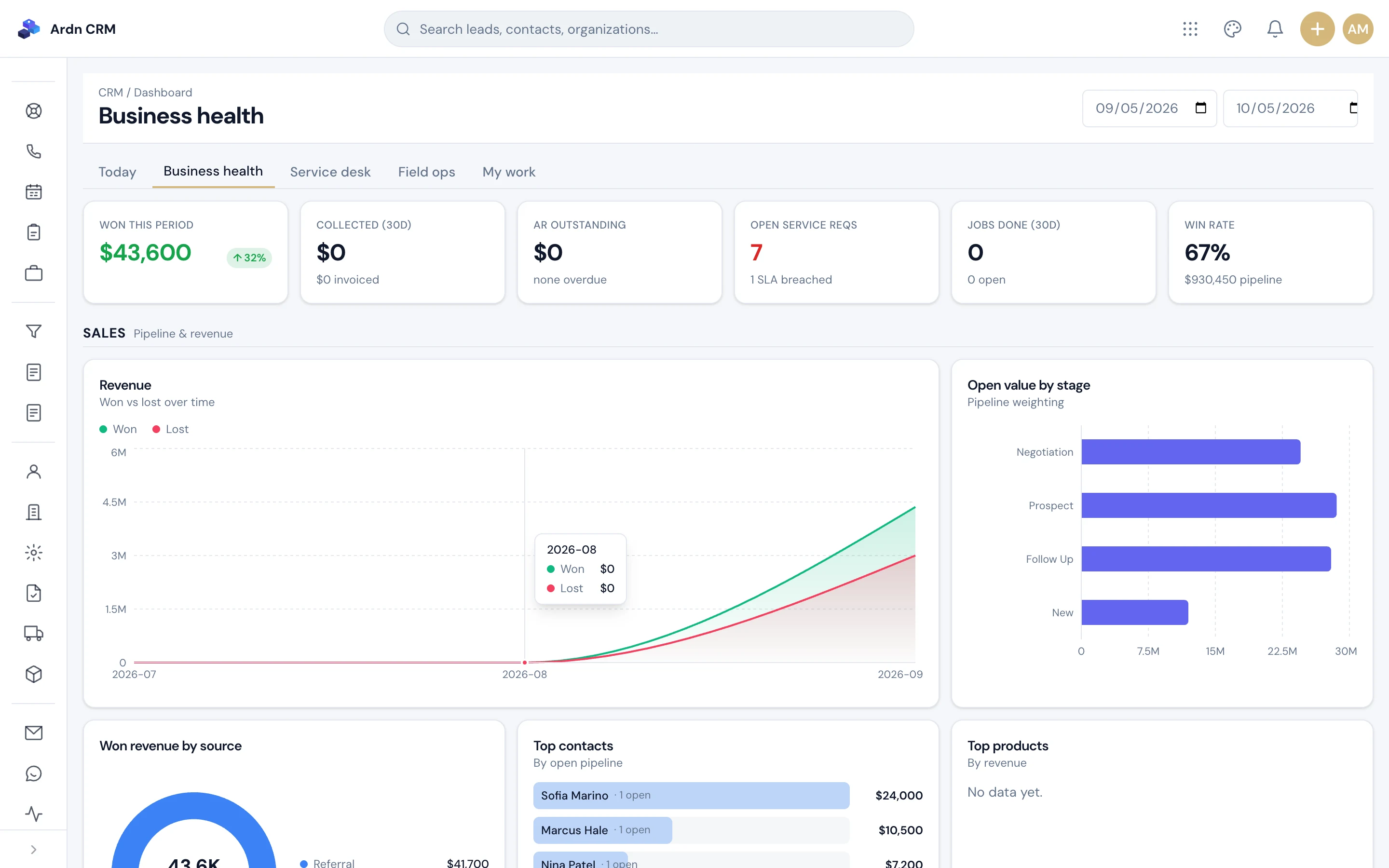Screen dimensions: 1389x868
Task: Toggle the Lost series in Revenue legend
Action: (170, 429)
